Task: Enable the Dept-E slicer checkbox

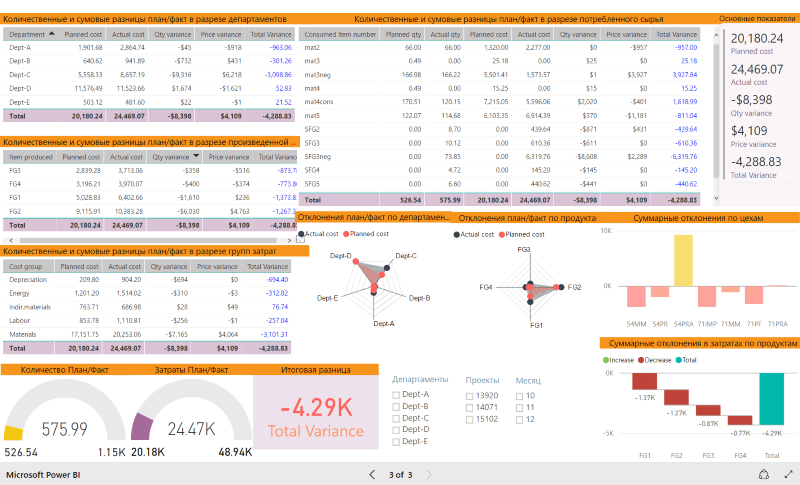Action: (397, 441)
